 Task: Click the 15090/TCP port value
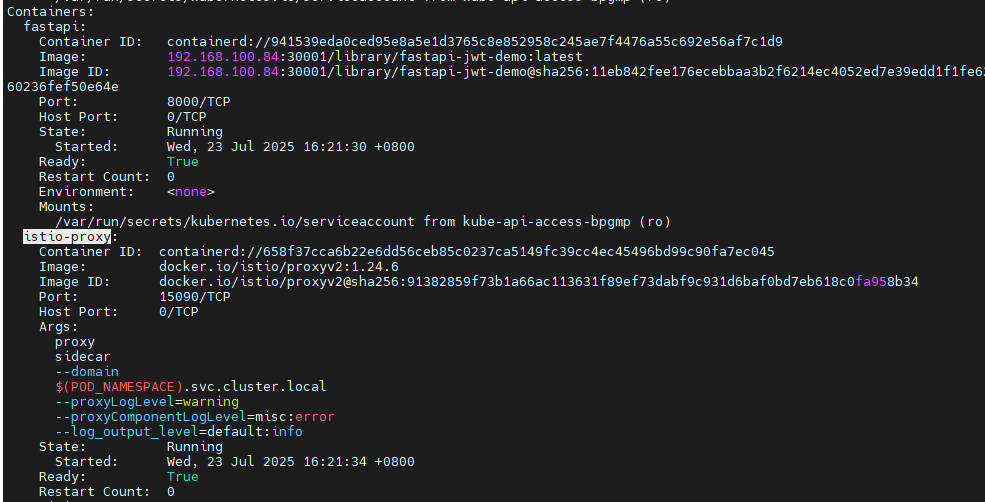[x=195, y=297]
